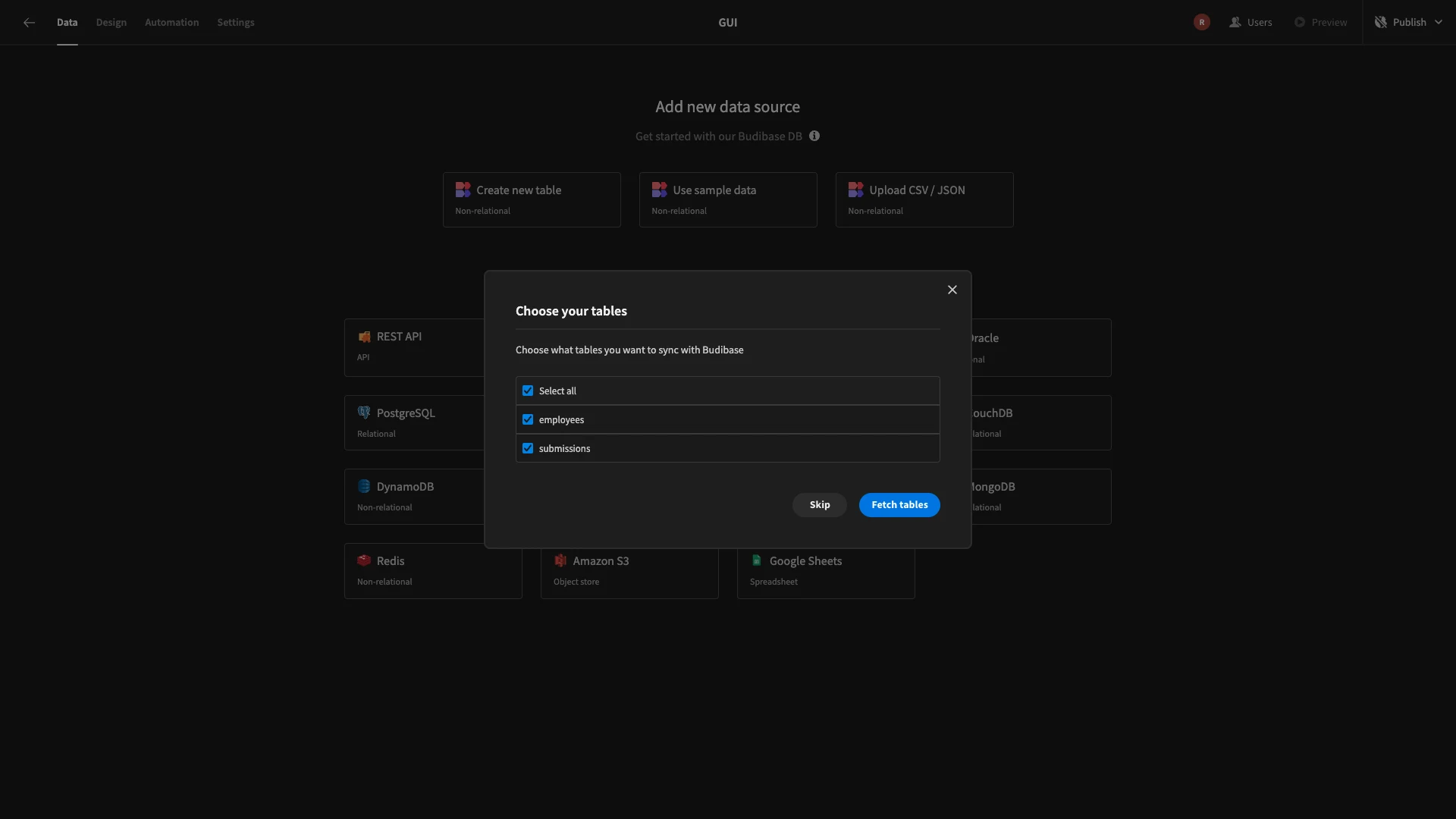Click the Amazon S3 data source label
1456x819 pixels.
coord(601,561)
